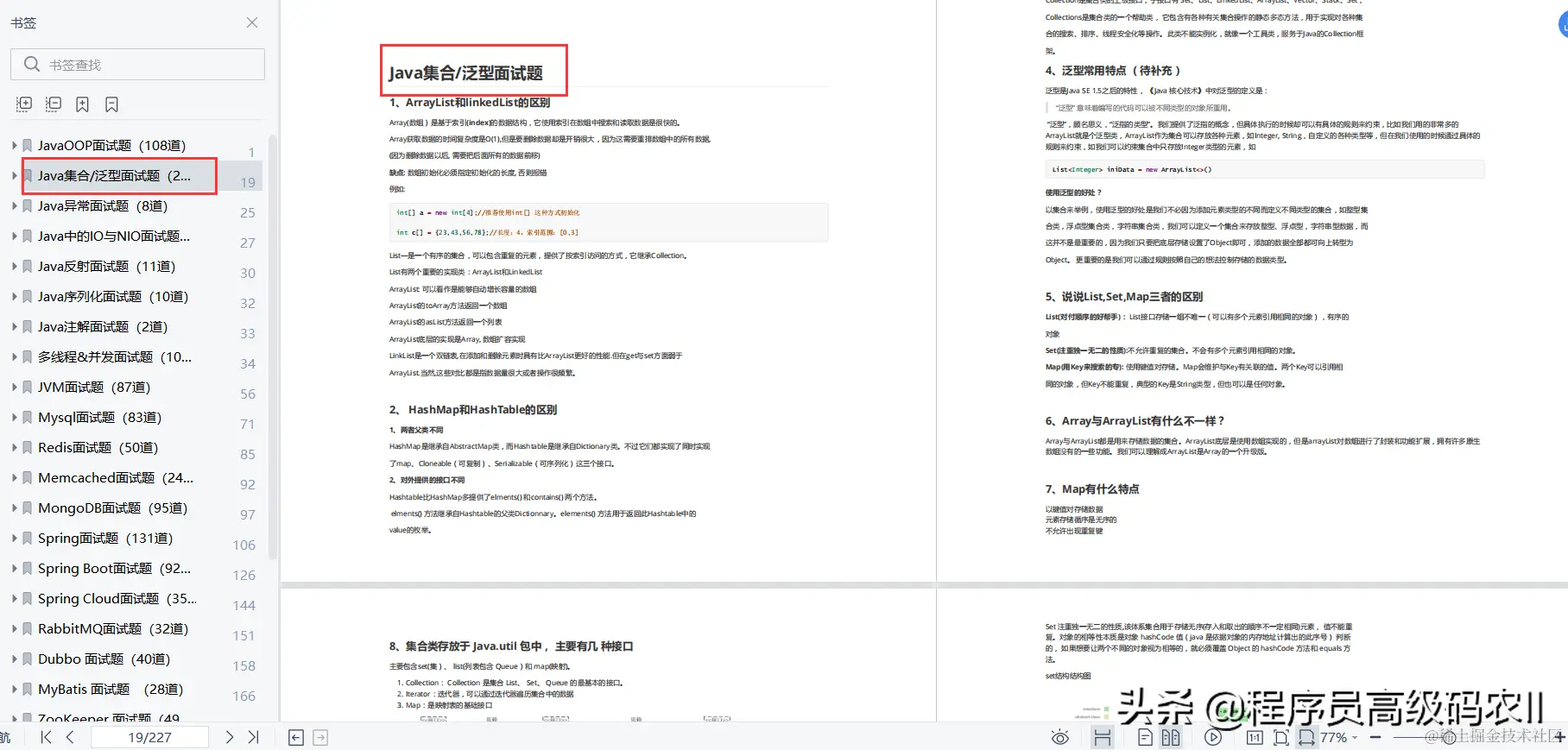Open bookmark Java反射面试题 (11道)

(x=106, y=266)
